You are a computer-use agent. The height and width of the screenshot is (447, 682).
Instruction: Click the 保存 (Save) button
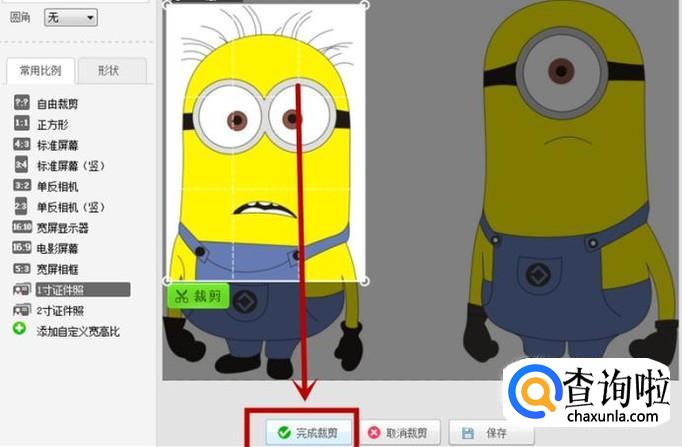click(x=486, y=432)
